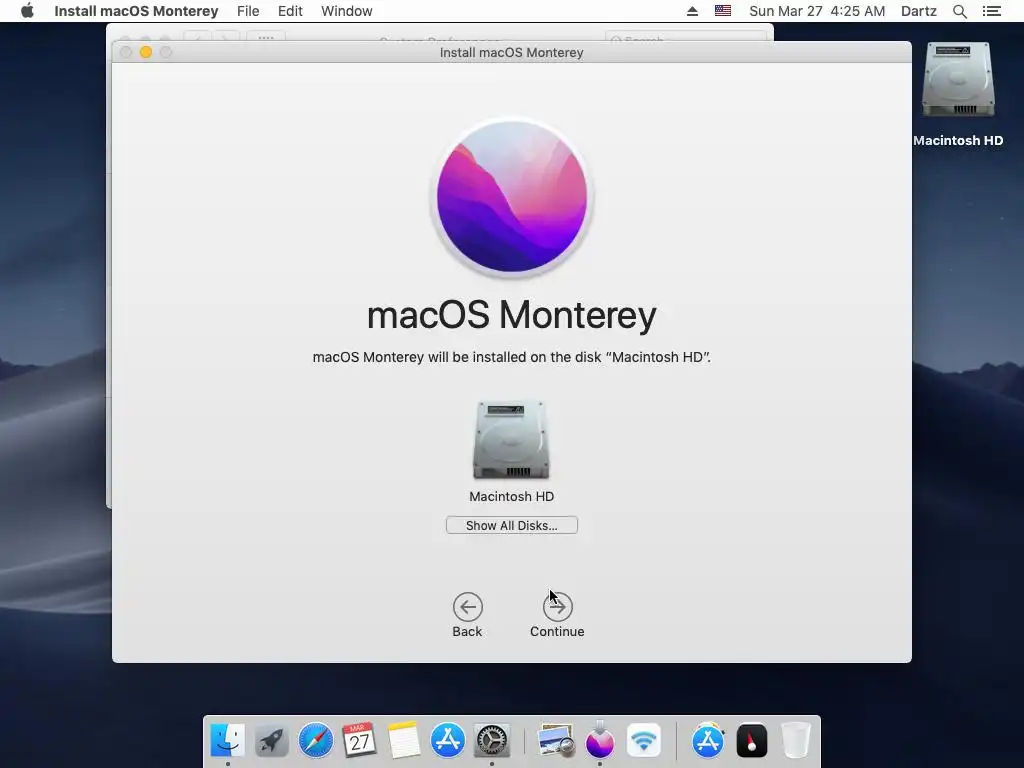Click the 'macOS Monterey' heading text
This screenshot has height=768, width=1024.
511,315
